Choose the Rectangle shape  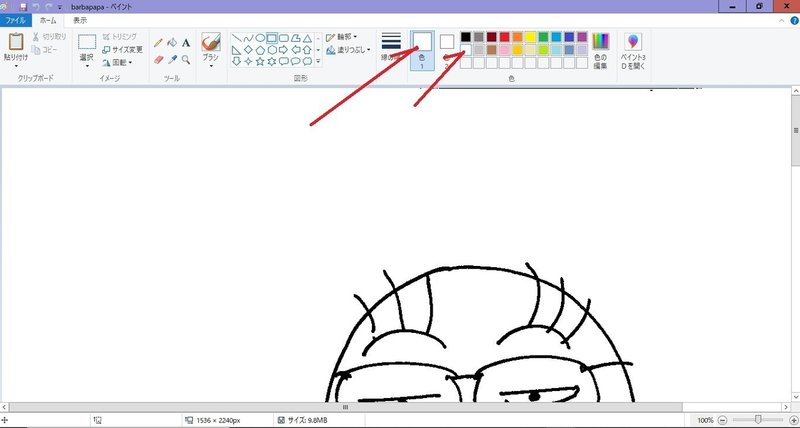click(x=271, y=38)
